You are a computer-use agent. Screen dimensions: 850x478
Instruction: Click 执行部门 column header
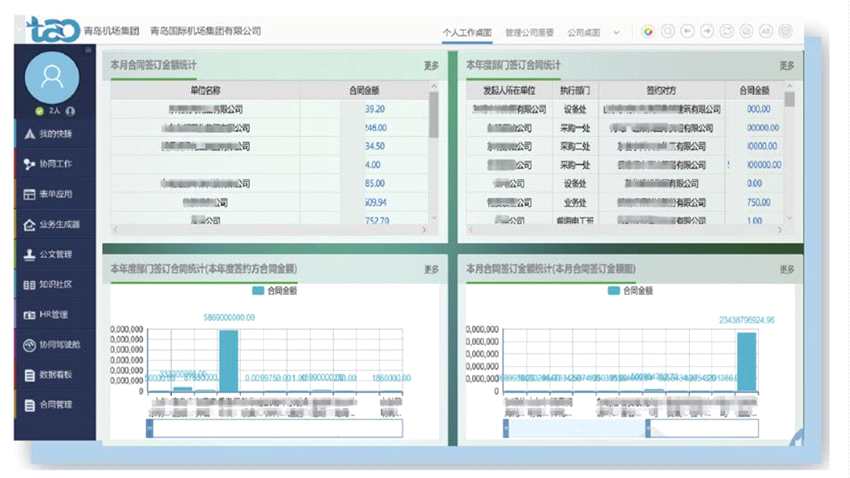[575, 91]
